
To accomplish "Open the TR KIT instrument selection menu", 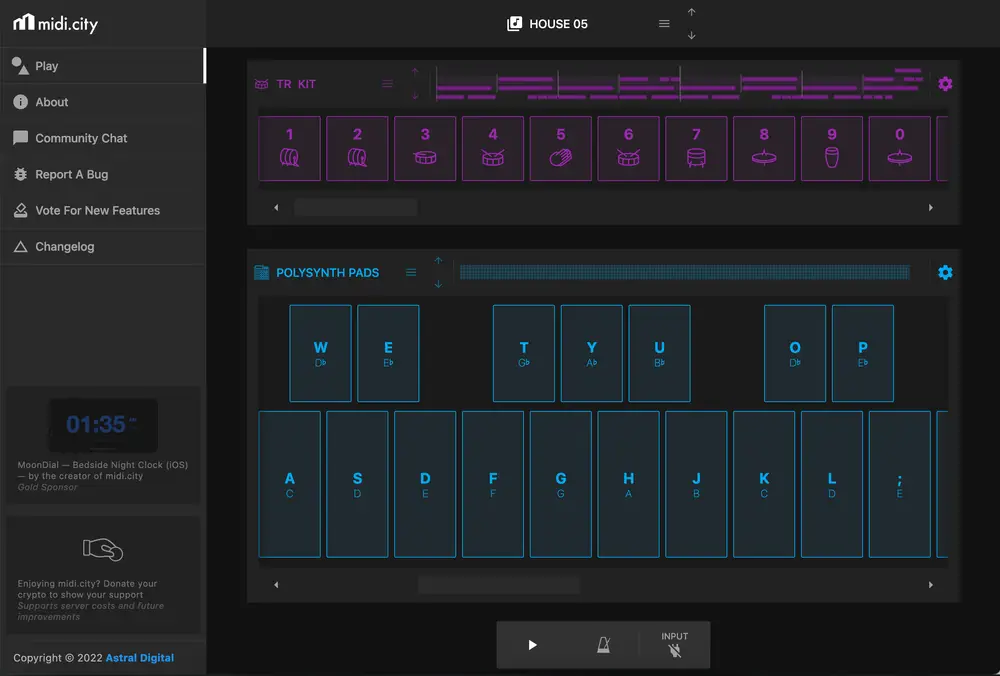I will point(387,84).
